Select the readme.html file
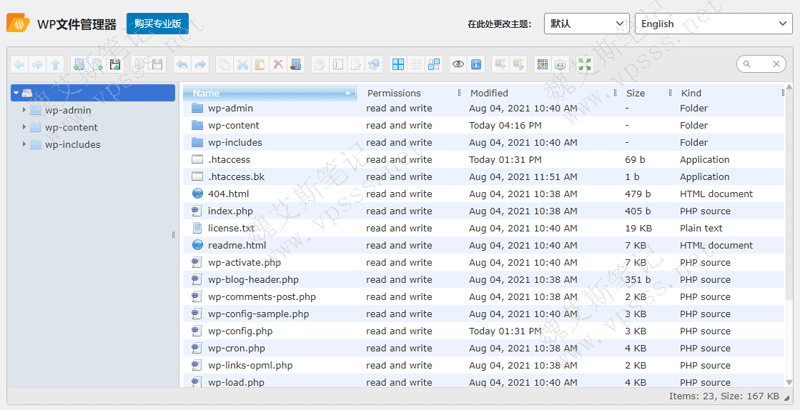800x410 pixels. point(483,245)
